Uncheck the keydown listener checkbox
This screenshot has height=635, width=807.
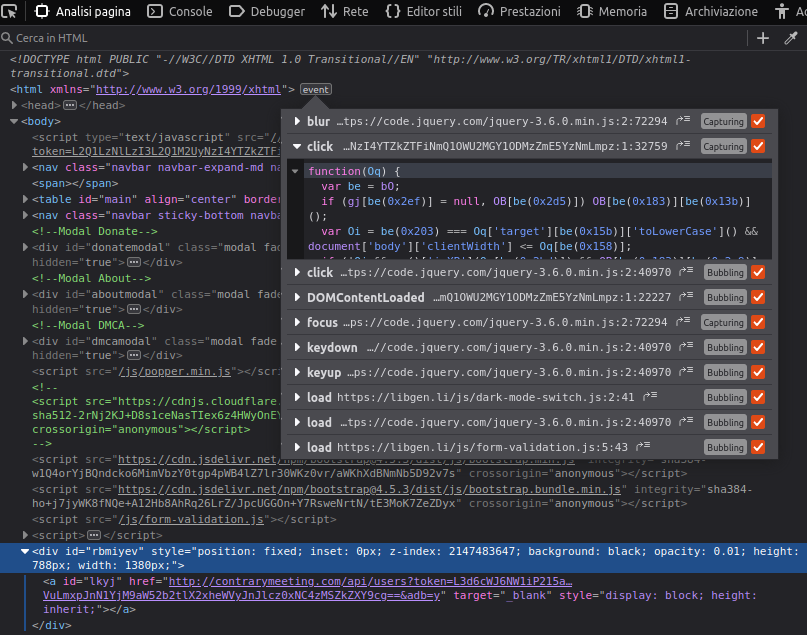click(x=757, y=347)
